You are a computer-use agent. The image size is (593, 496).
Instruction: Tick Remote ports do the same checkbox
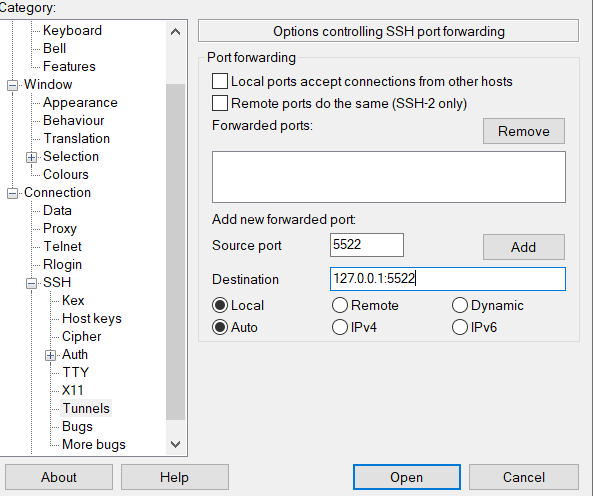pyautogui.click(x=220, y=103)
